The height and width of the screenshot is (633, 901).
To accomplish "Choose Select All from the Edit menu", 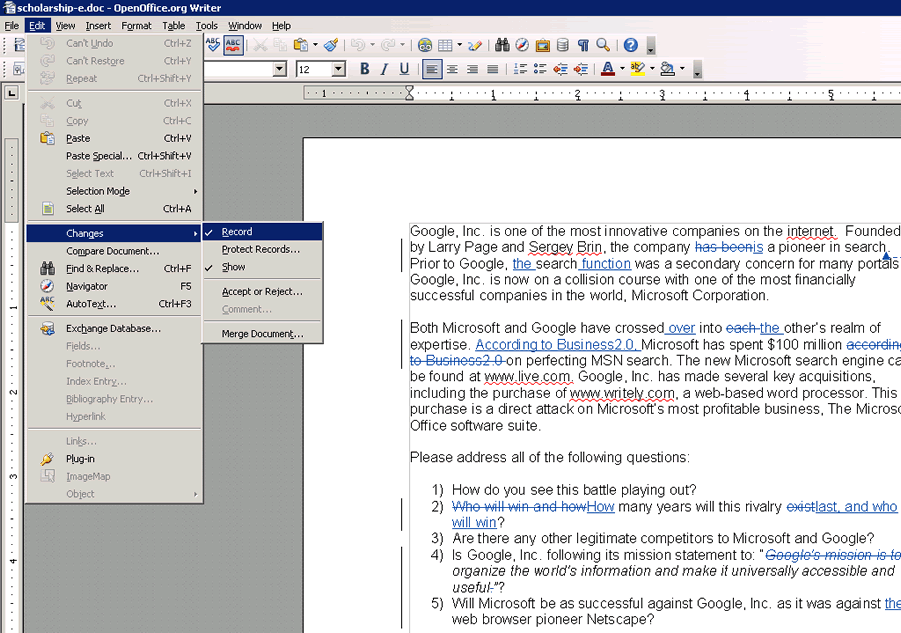I will [x=114, y=209].
